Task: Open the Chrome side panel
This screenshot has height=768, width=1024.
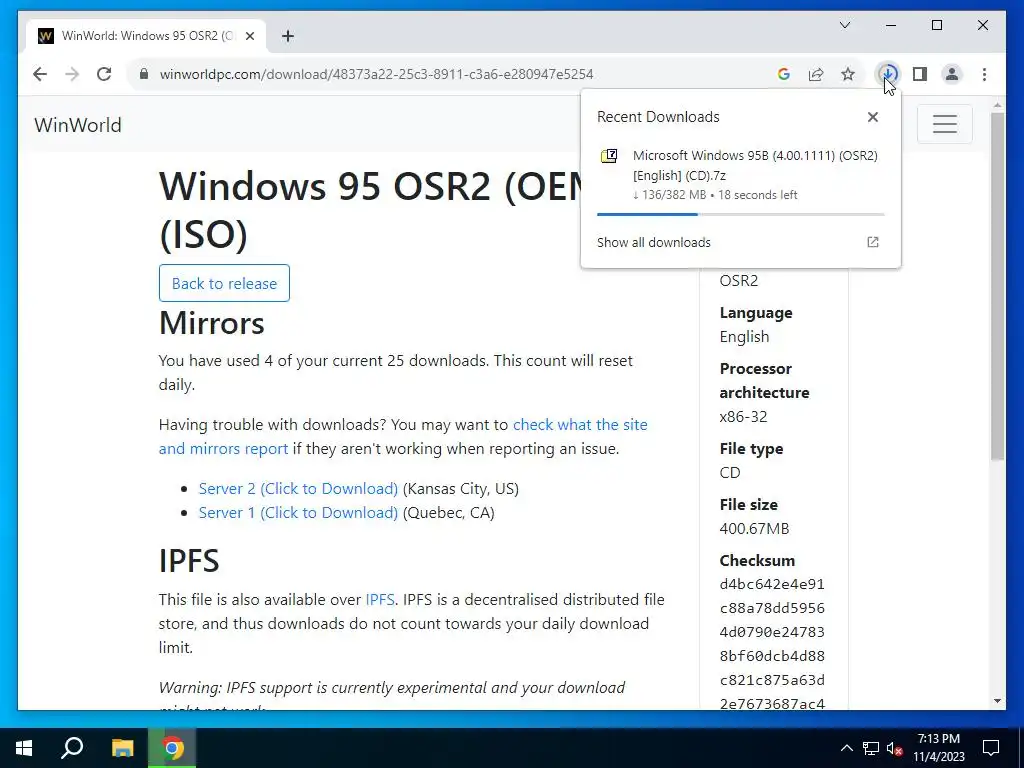Action: [x=920, y=74]
